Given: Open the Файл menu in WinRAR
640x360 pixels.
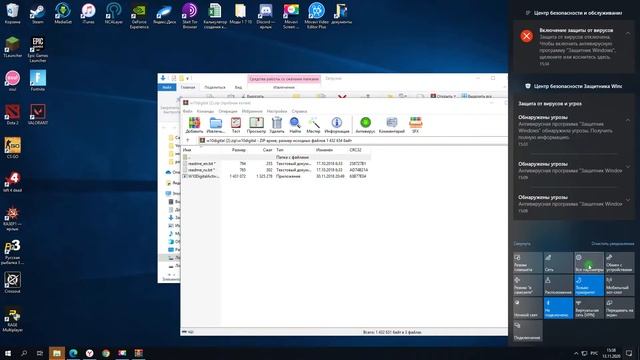Looking at the screenshot, I should 187,111.
